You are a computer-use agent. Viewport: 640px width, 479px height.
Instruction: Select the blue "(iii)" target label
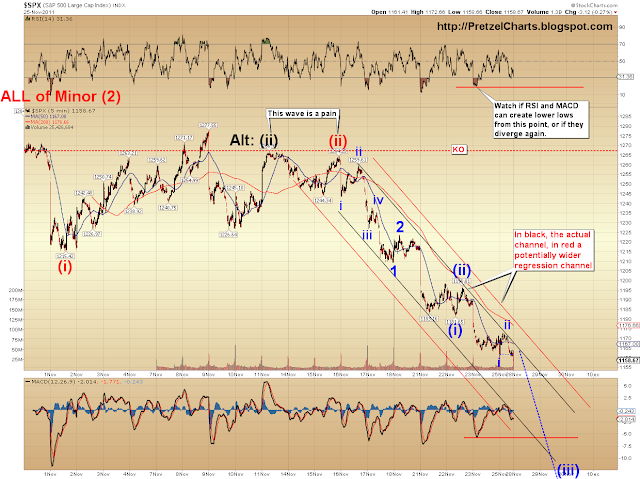point(568,470)
